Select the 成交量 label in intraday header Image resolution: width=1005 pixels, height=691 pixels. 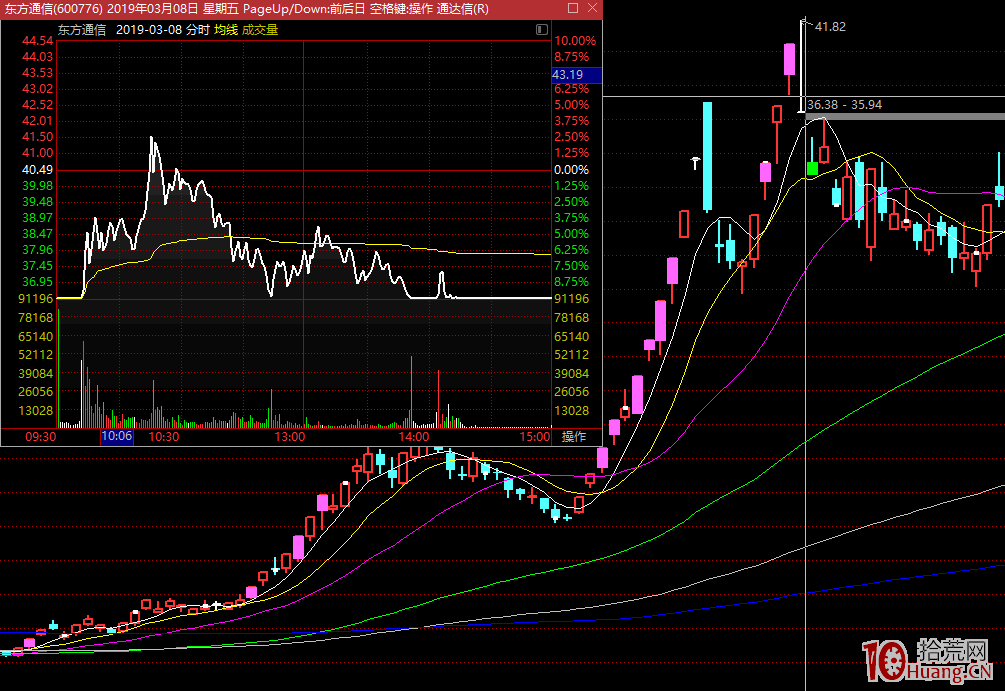[262, 30]
